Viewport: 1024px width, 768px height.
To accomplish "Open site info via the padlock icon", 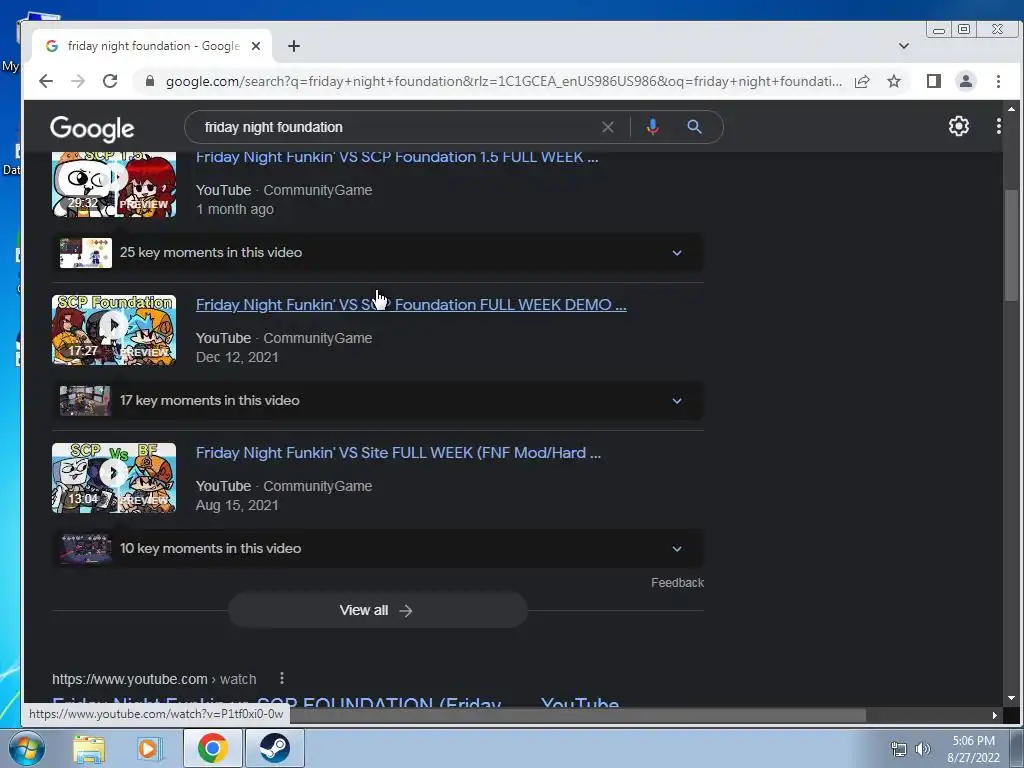I will point(150,81).
